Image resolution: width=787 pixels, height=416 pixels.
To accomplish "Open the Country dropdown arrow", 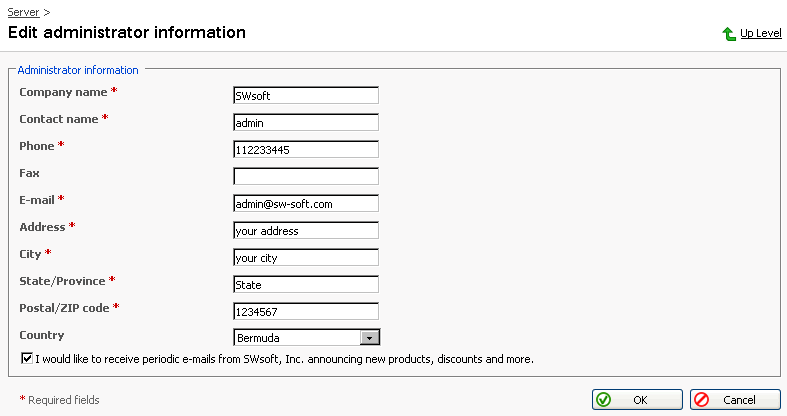I will click(370, 338).
